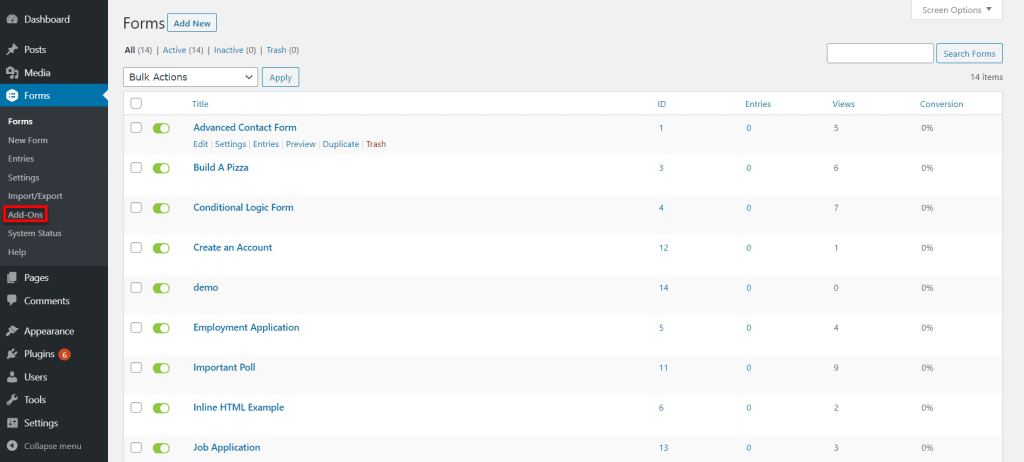Check the Conditional Logic Form checkbox
1024x462 pixels.
point(136,208)
